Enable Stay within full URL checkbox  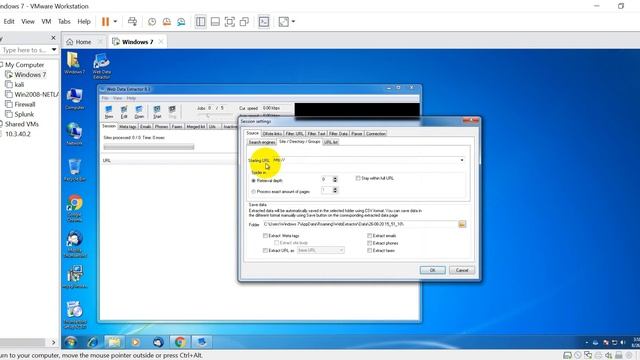coord(358,178)
